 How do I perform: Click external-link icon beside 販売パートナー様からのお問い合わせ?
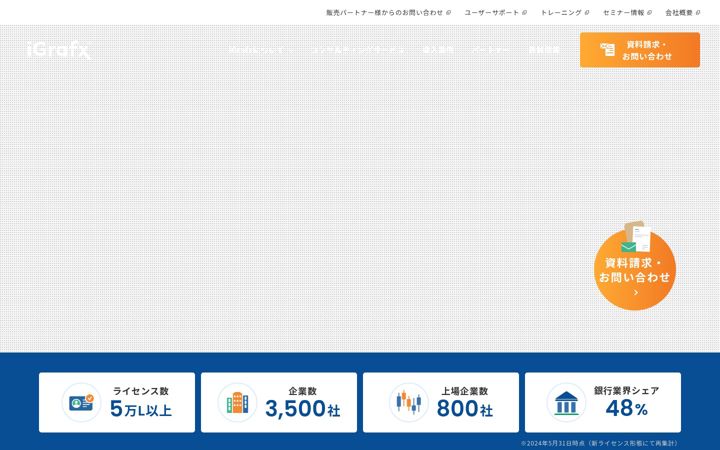[x=449, y=13]
